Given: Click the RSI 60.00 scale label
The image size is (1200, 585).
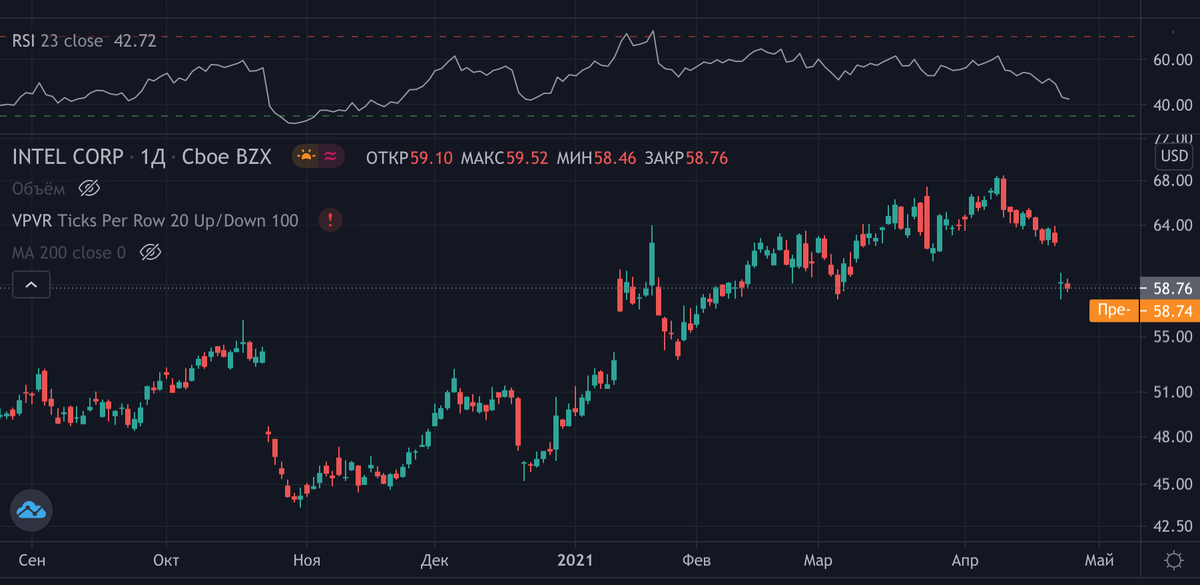Looking at the screenshot, I should coord(1173,60).
